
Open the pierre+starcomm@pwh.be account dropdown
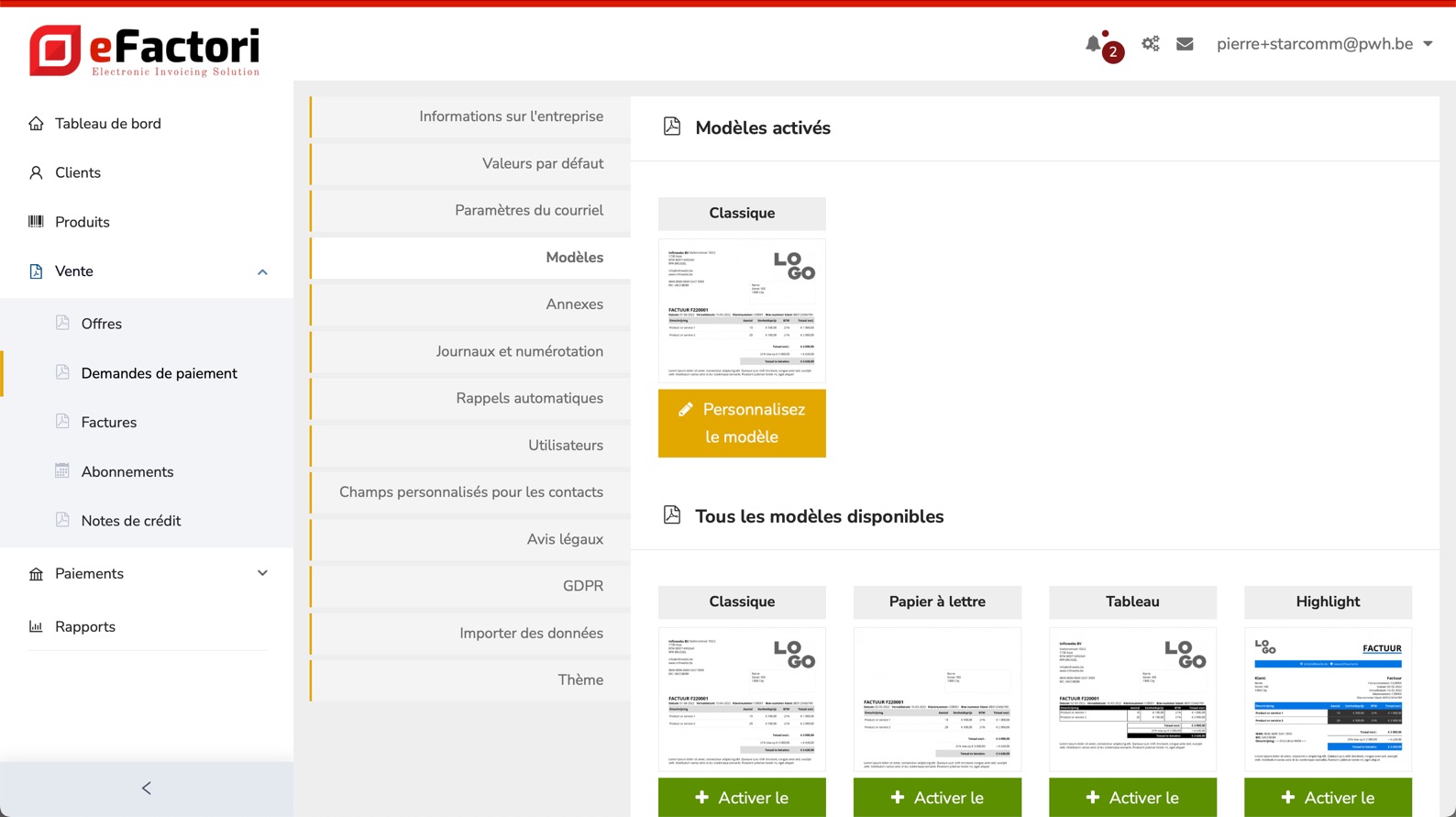click(x=1324, y=44)
